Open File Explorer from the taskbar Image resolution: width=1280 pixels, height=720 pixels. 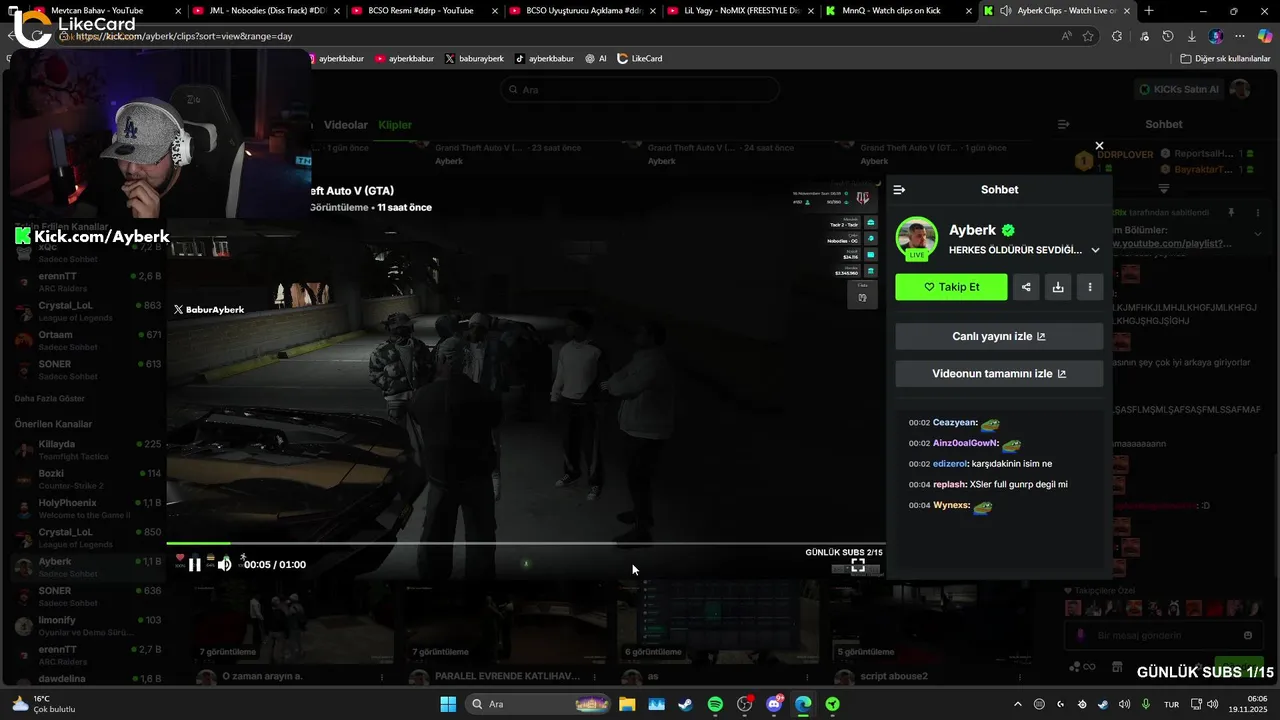(x=627, y=704)
